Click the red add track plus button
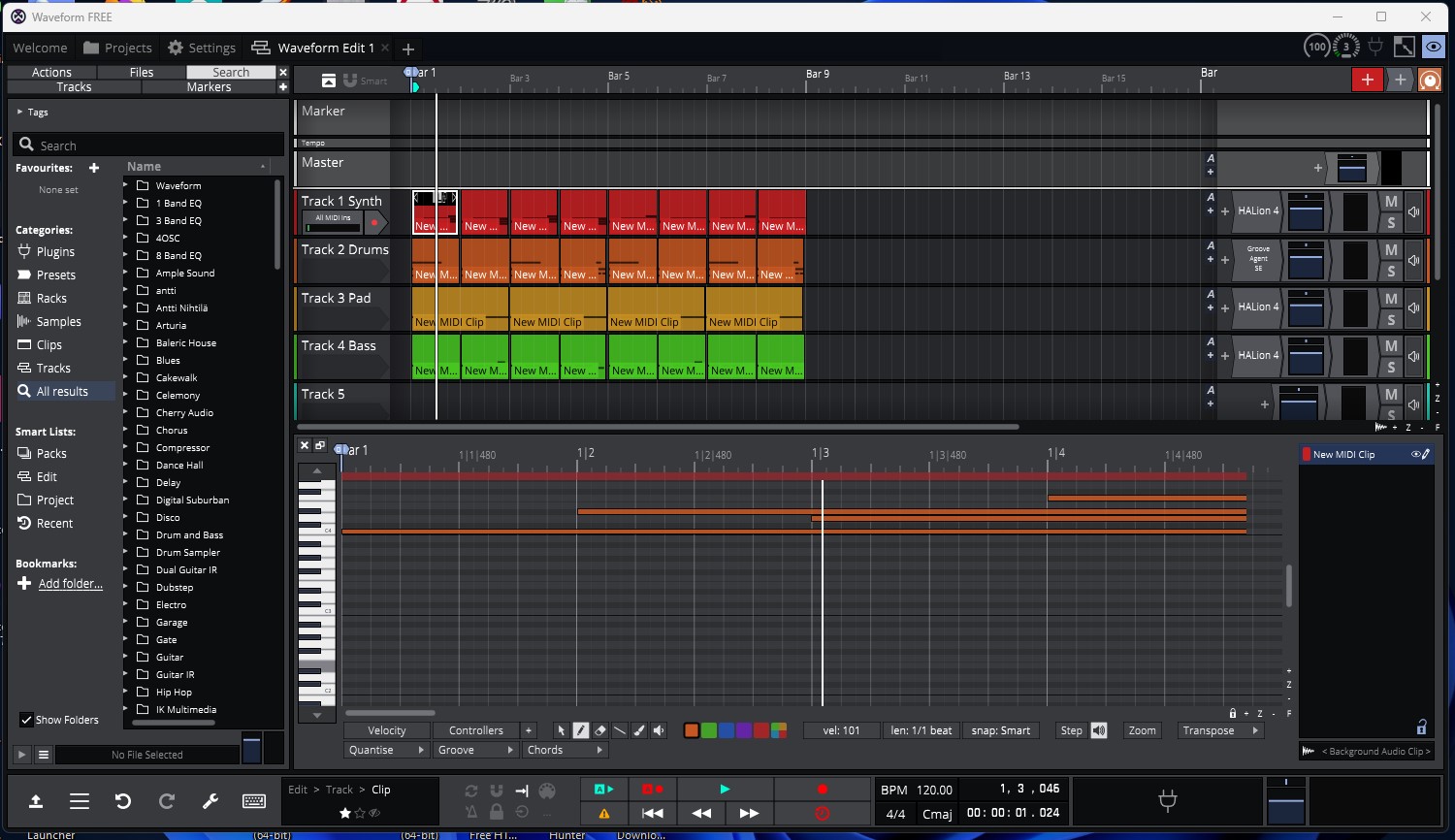This screenshot has width=1455, height=840. pyautogui.click(x=1367, y=80)
